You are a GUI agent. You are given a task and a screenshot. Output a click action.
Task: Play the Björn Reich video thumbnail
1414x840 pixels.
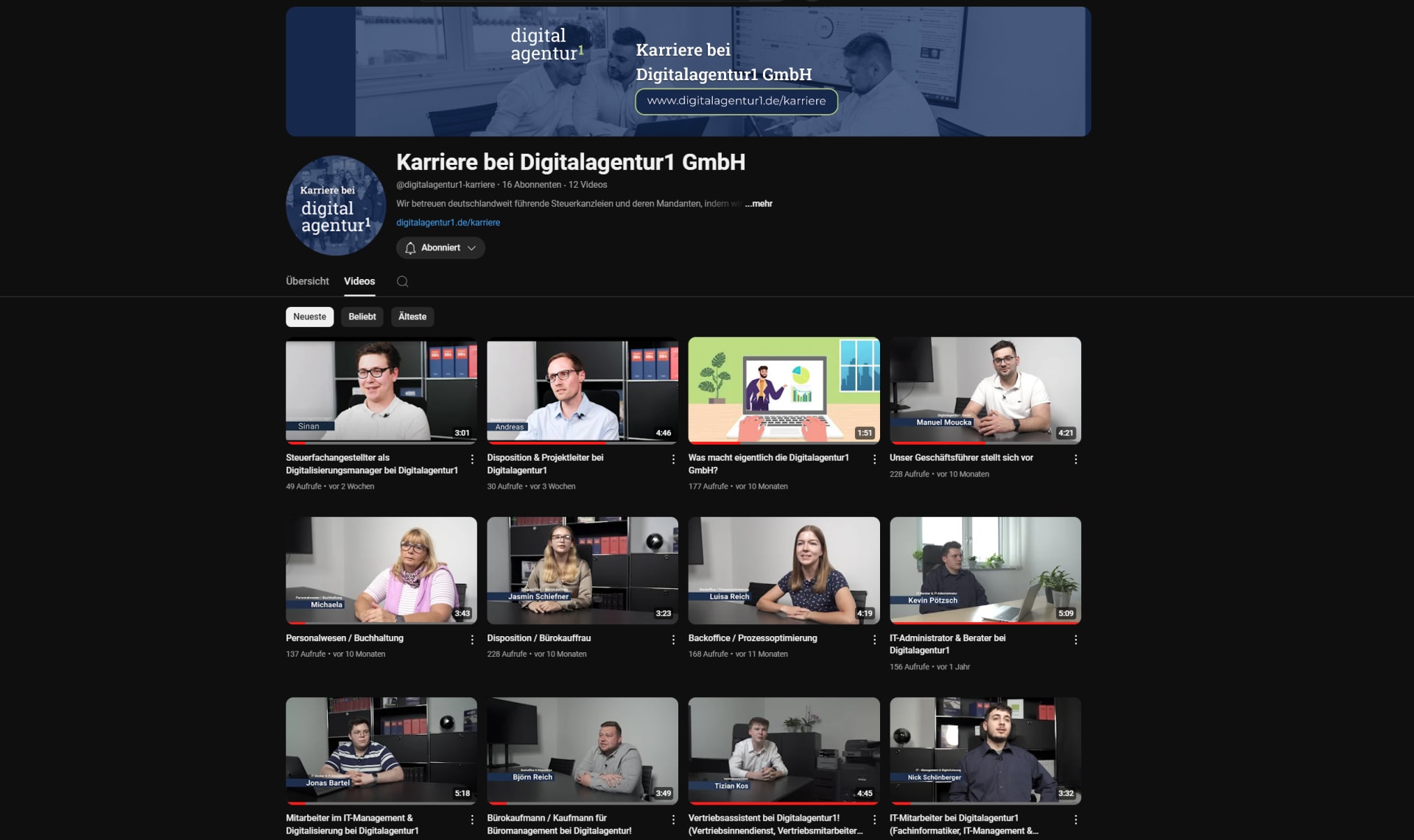pos(583,751)
